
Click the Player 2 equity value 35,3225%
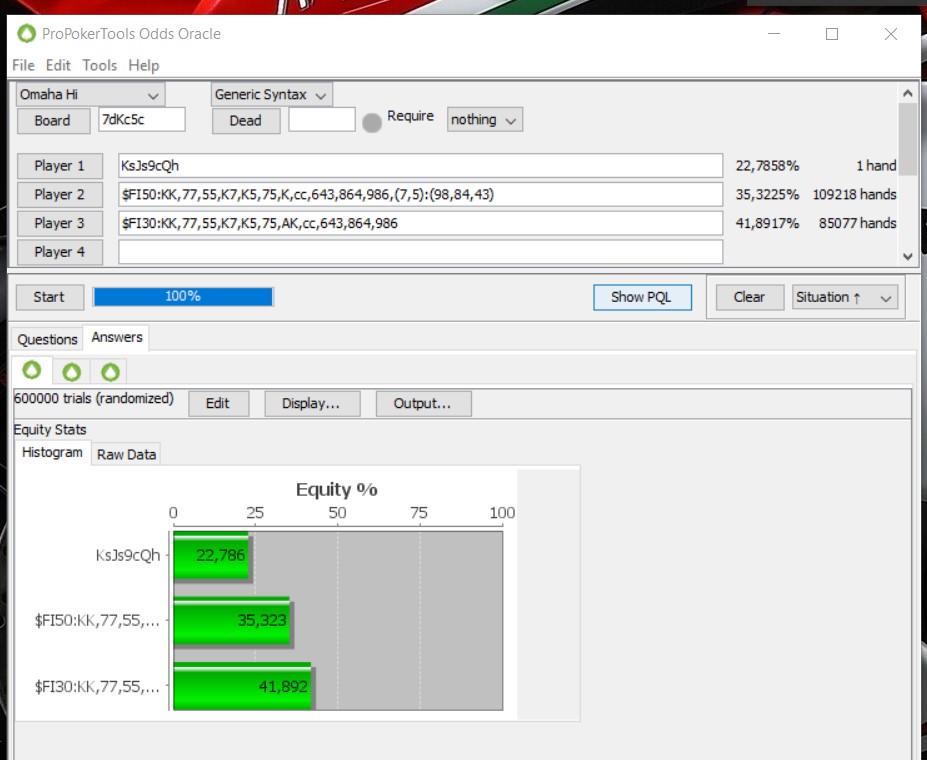click(x=767, y=194)
